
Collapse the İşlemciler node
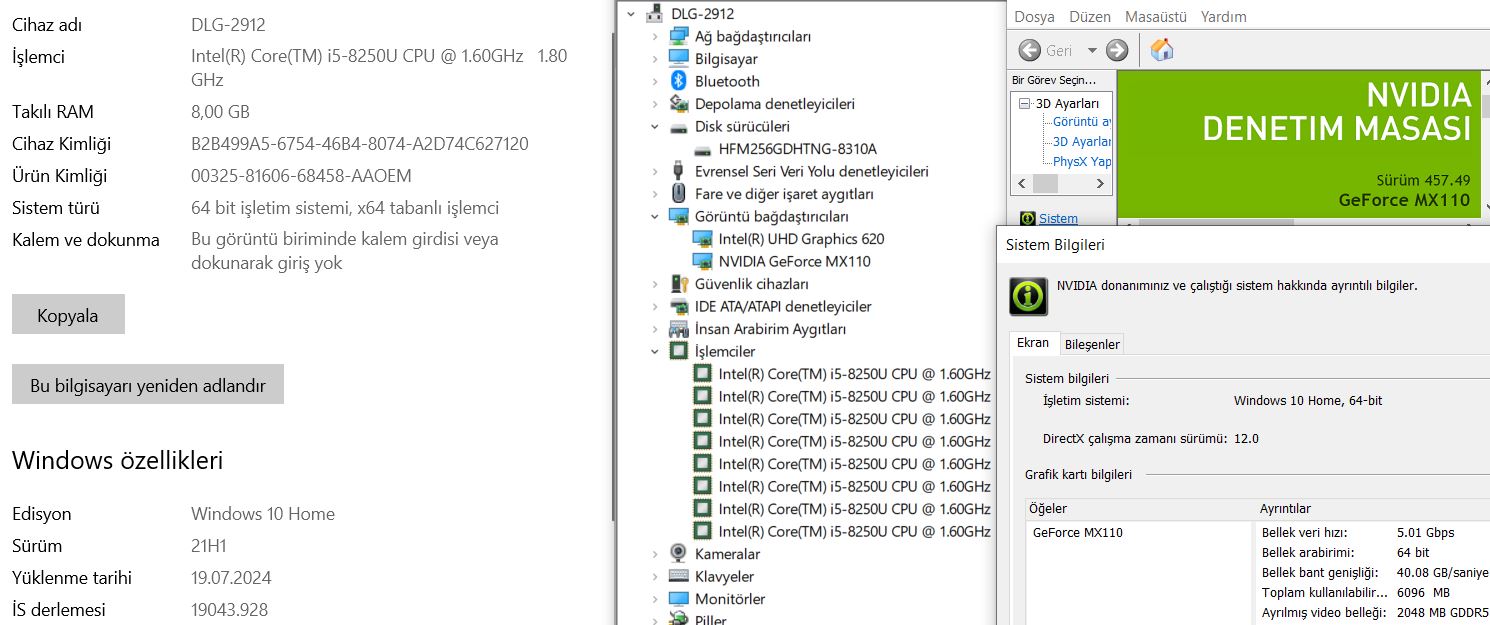pyautogui.click(x=655, y=352)
